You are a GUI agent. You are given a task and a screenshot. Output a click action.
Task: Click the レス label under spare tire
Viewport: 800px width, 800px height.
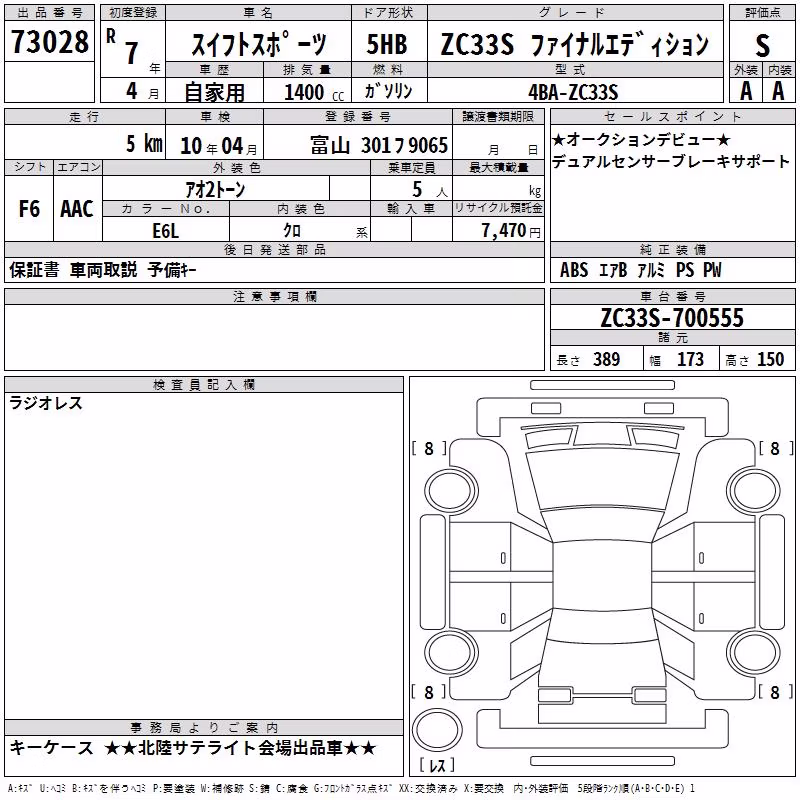[x=437, y=765]
